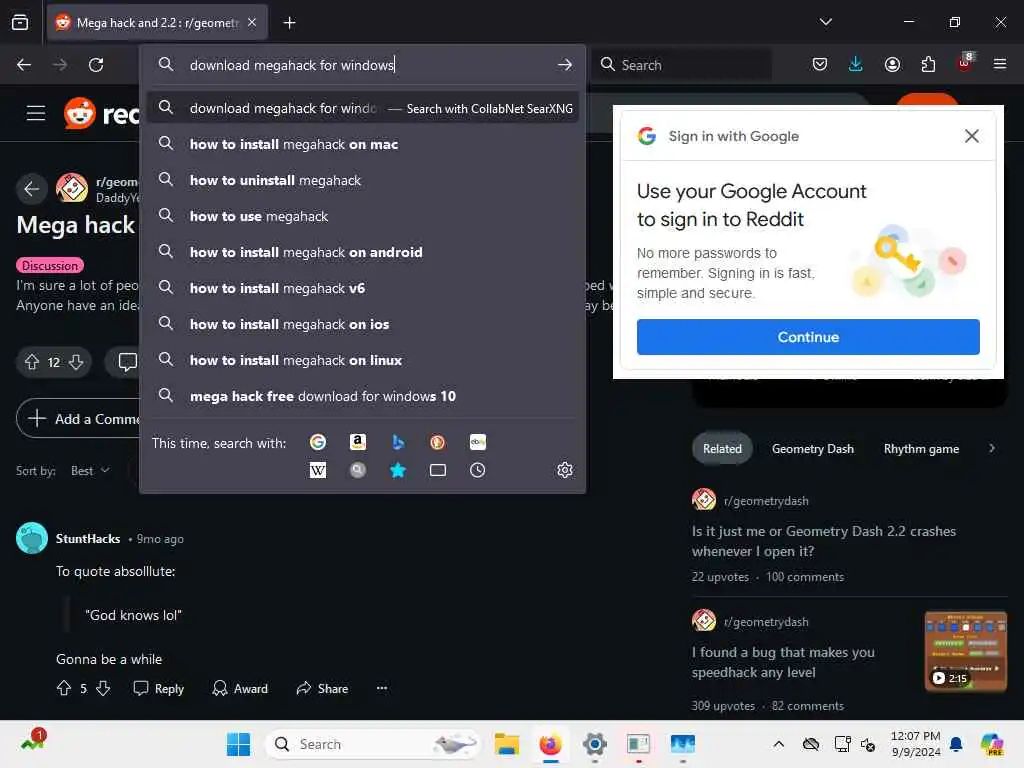Search in History via clock icon
The width and height of the screenshot is (1024, 768).
477,470
